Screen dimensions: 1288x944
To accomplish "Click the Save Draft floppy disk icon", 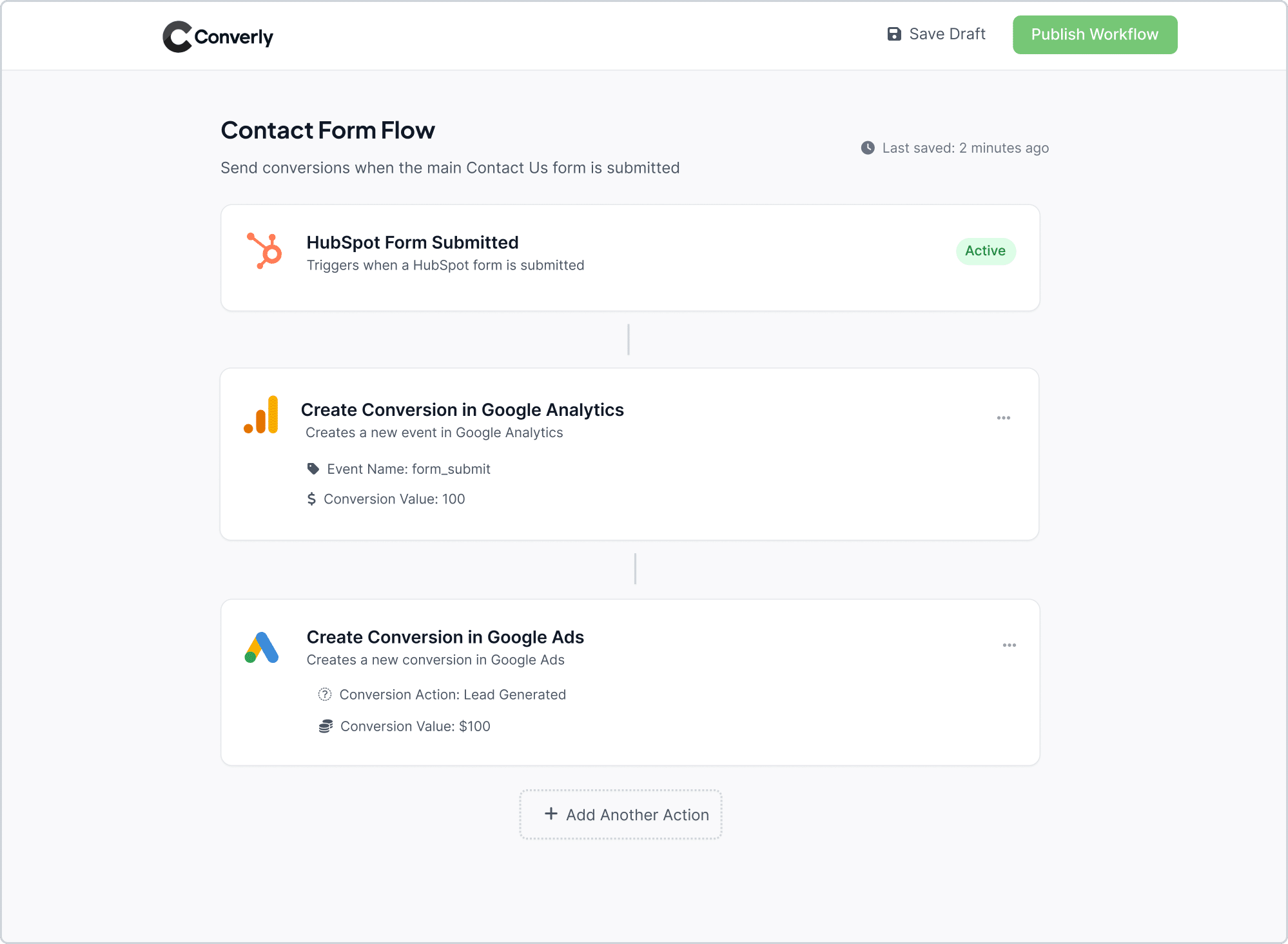I will point(894,34).
